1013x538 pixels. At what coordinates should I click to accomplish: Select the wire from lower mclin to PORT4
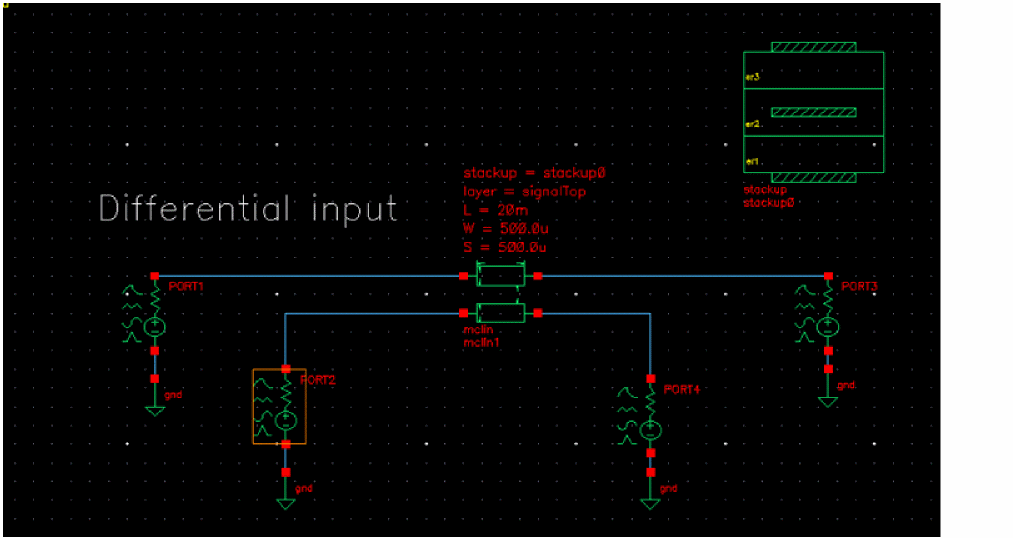point(596,313)
